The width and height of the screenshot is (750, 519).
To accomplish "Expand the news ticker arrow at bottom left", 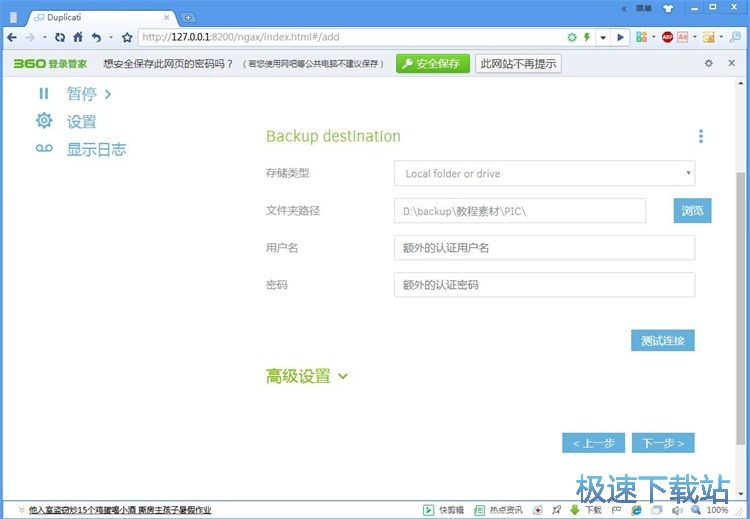I will [21, 510].
